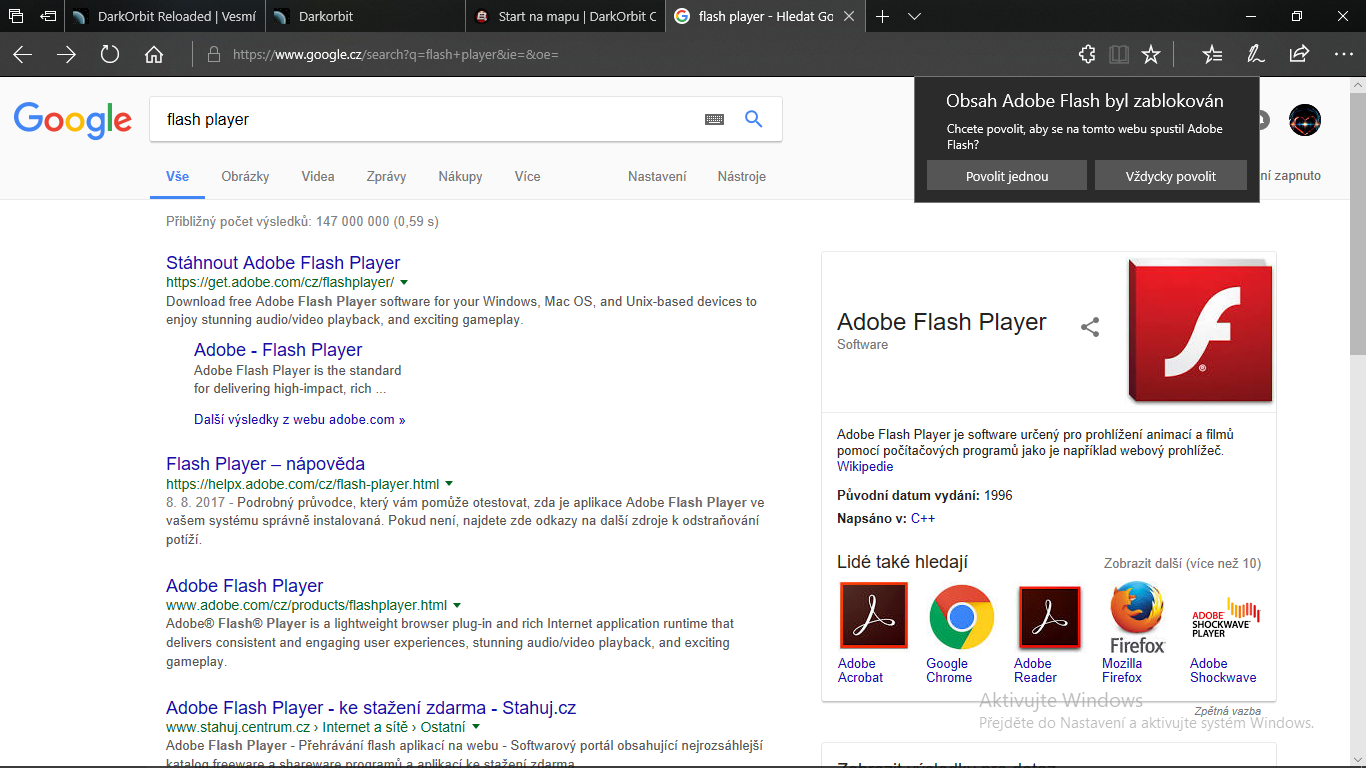
Task: Click the Povolit jednou button
Action: point(1007,176)
